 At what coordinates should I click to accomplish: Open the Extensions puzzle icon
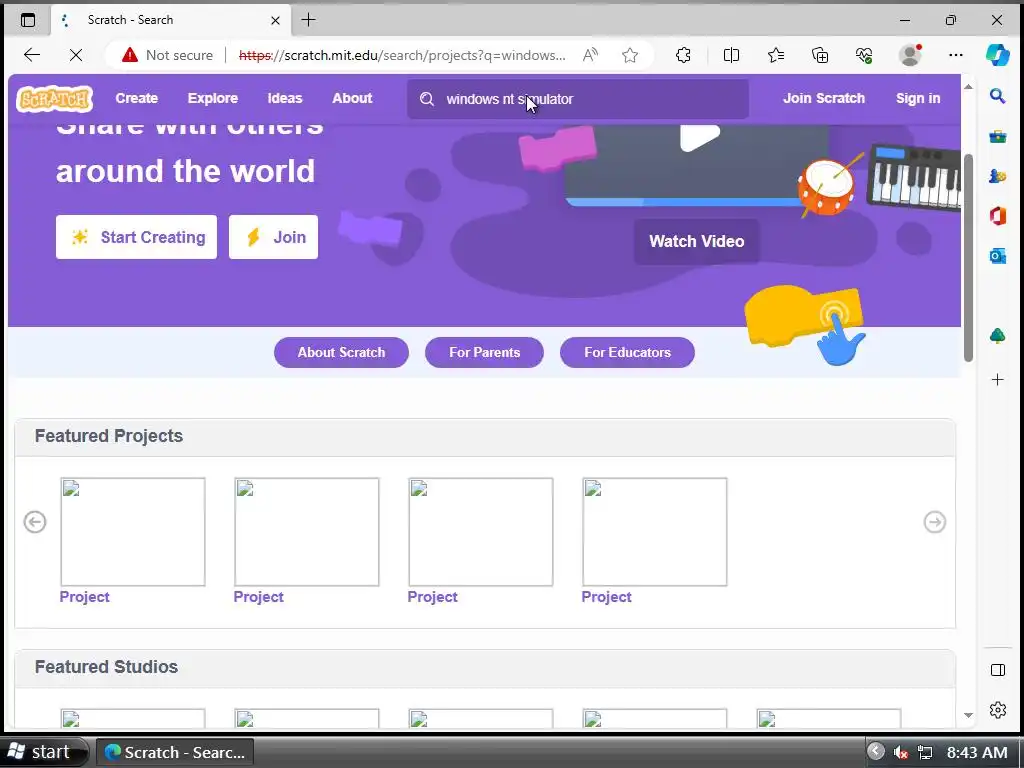pyautogui.click(x=683, y=56)
